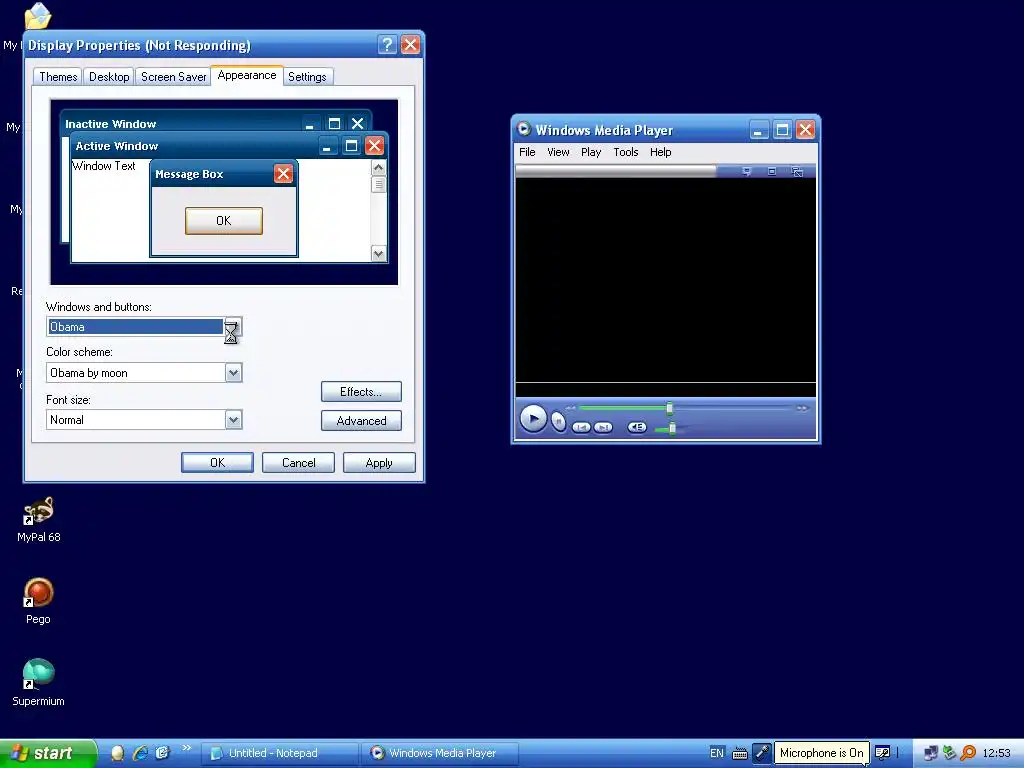Click network computers tray icon
This screenshot has height=768, width=1024.
[x=931, y=753]
